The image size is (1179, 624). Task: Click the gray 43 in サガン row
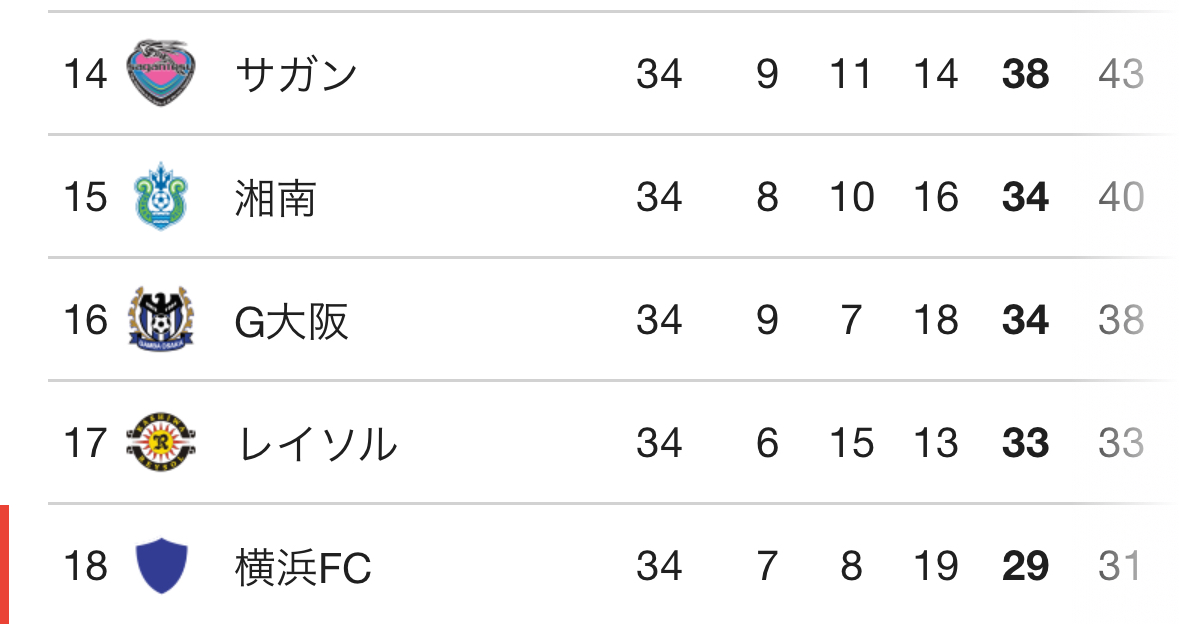(x=1120, y=74)
